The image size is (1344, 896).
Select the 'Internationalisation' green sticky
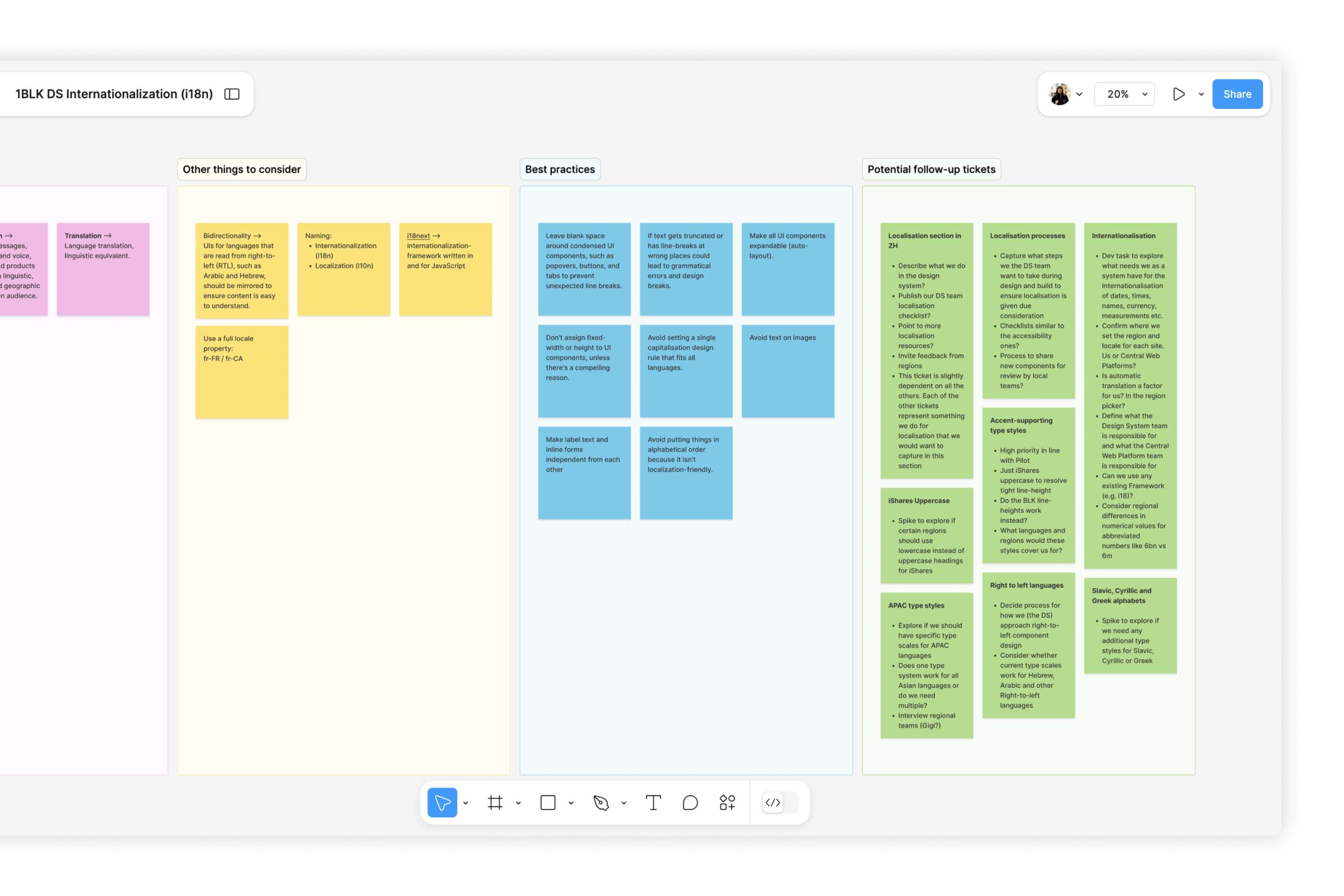pyautogui.click(x=1130, y=396)
